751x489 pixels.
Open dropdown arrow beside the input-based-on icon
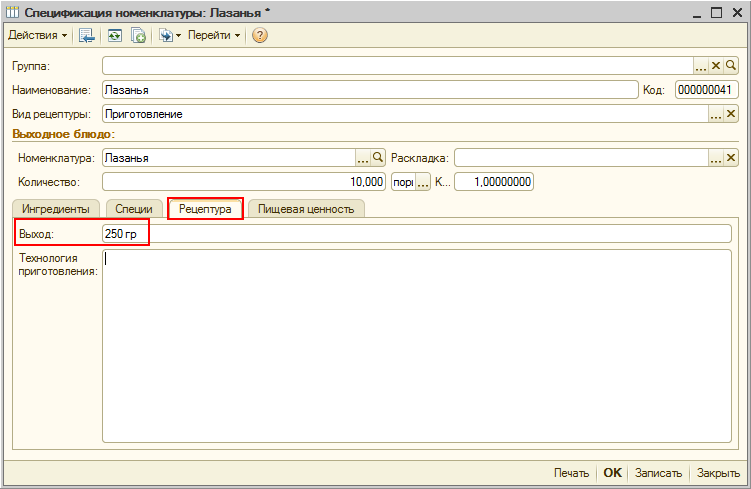tap(178, 35)
